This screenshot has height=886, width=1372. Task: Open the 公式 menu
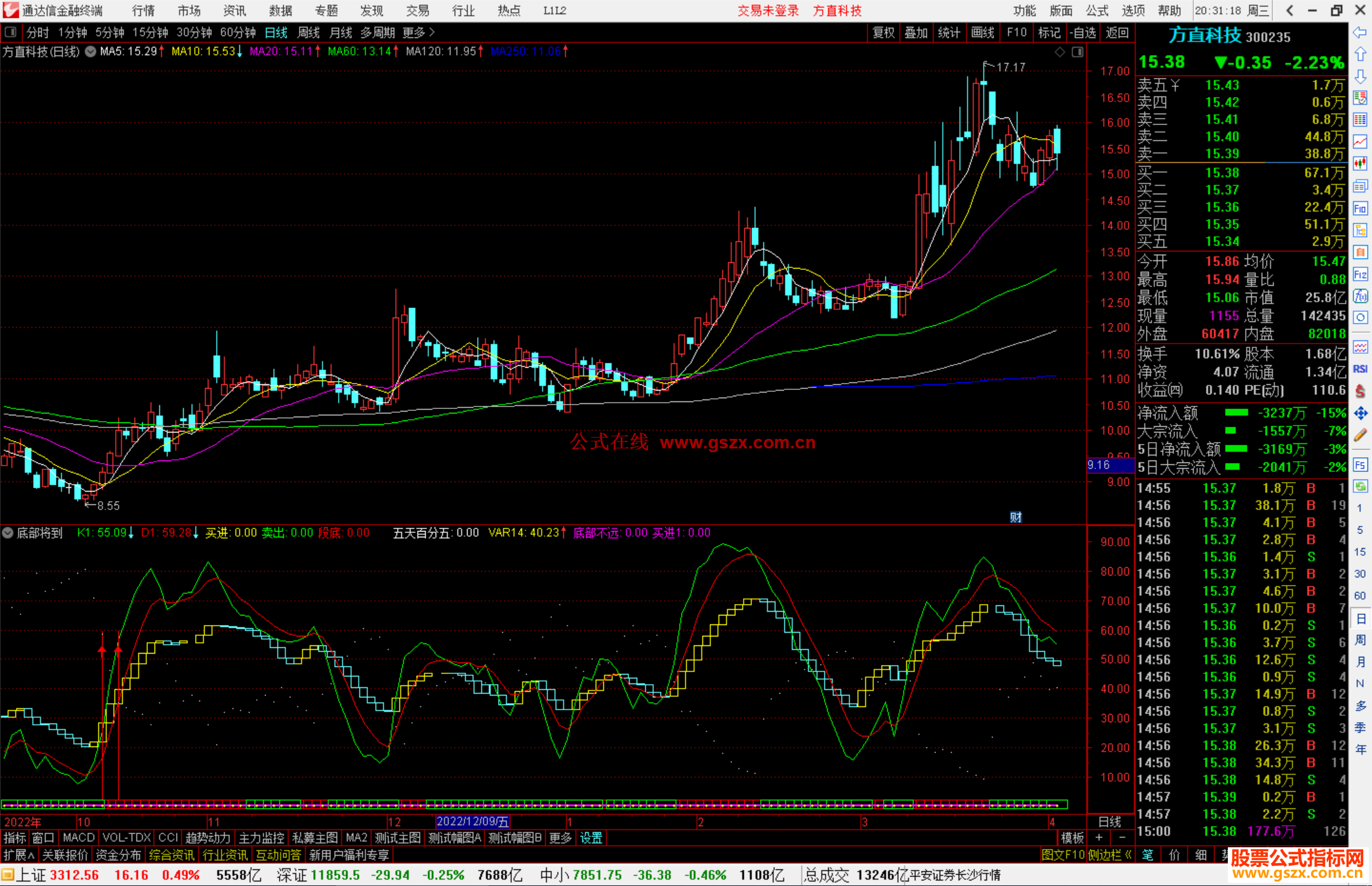pyautogui.click(x=1097, y=11)
